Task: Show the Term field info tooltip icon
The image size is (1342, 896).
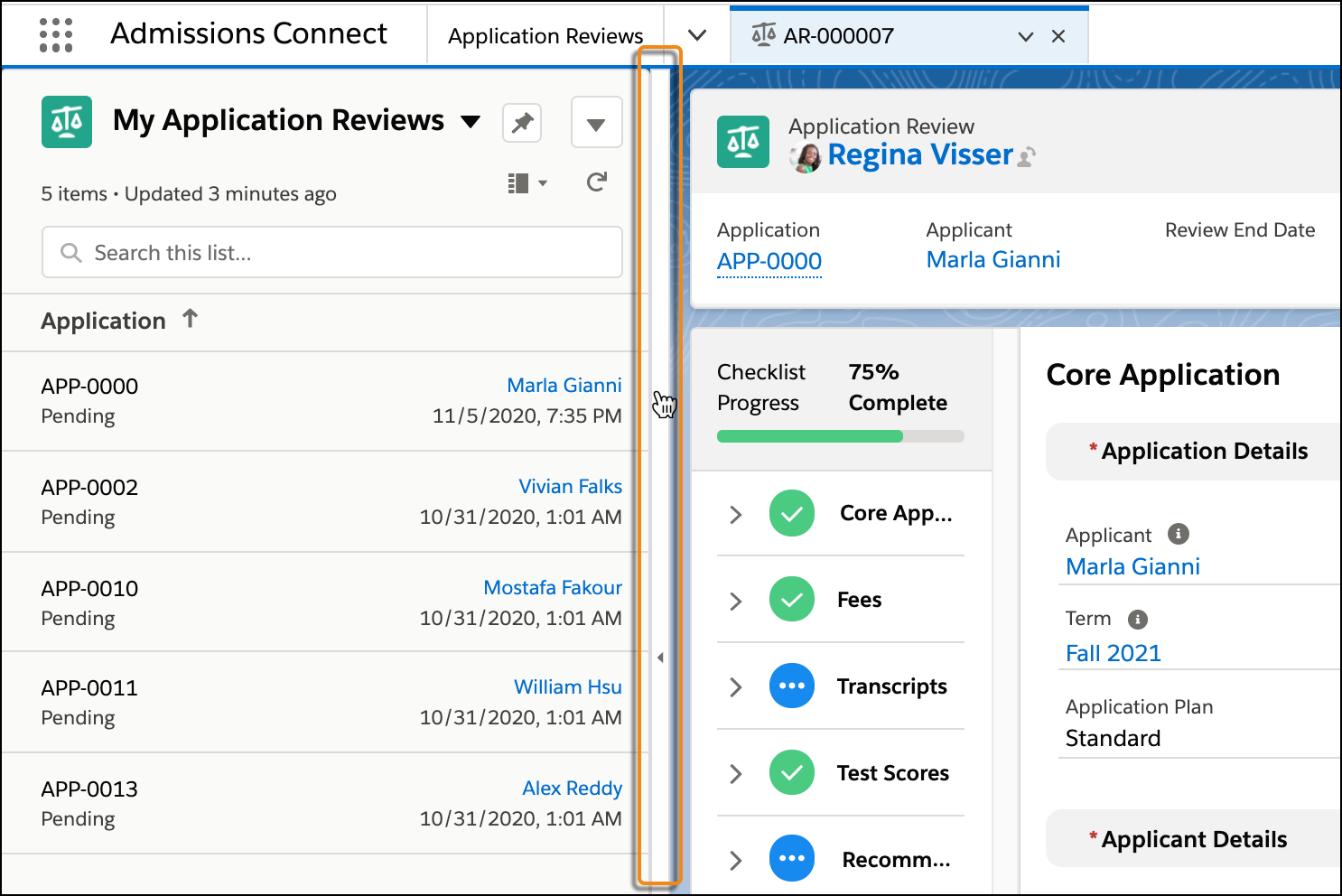Action: click(1138, 619)
